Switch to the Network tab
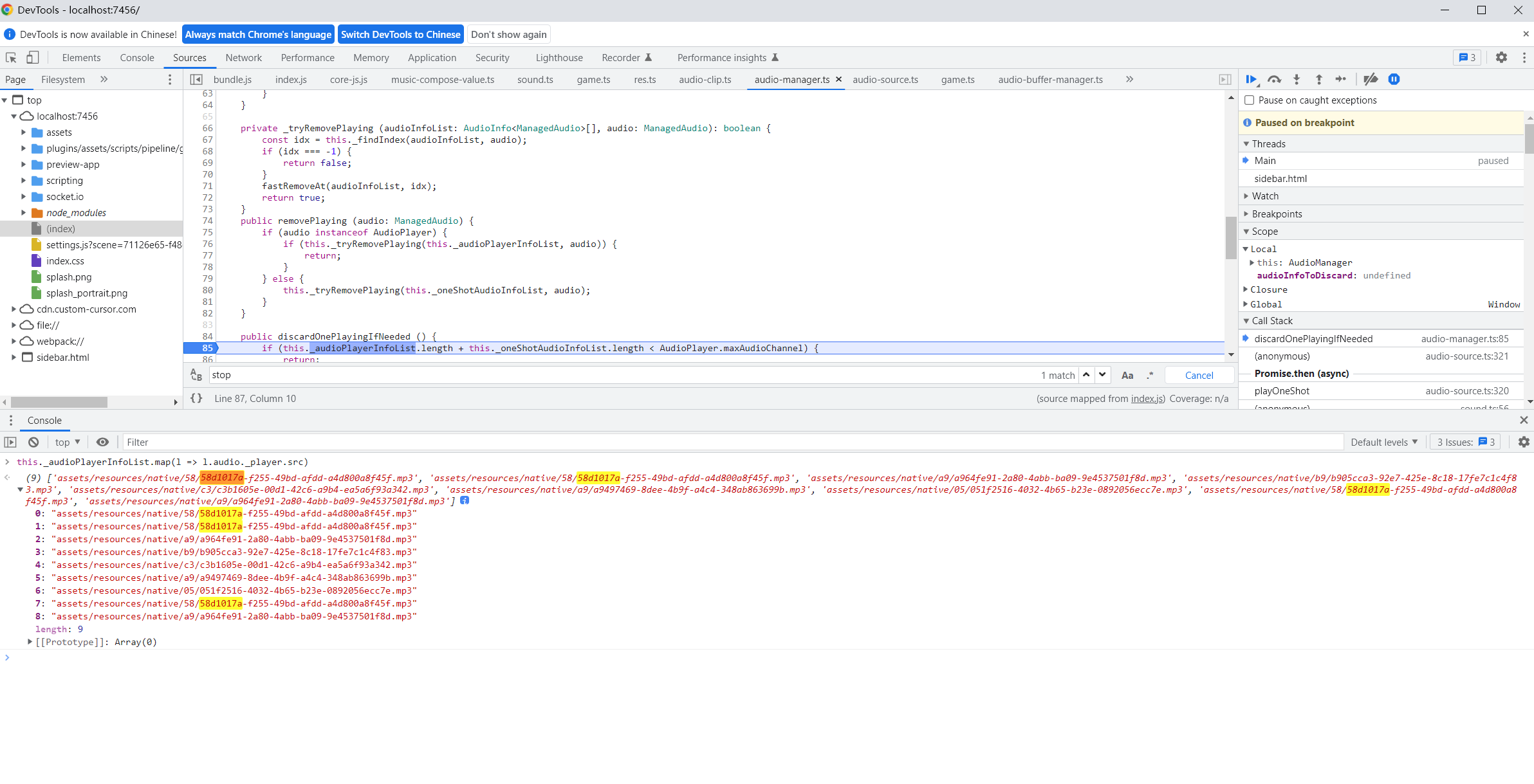Screen dimensions: 1534x784 [243, 57]
